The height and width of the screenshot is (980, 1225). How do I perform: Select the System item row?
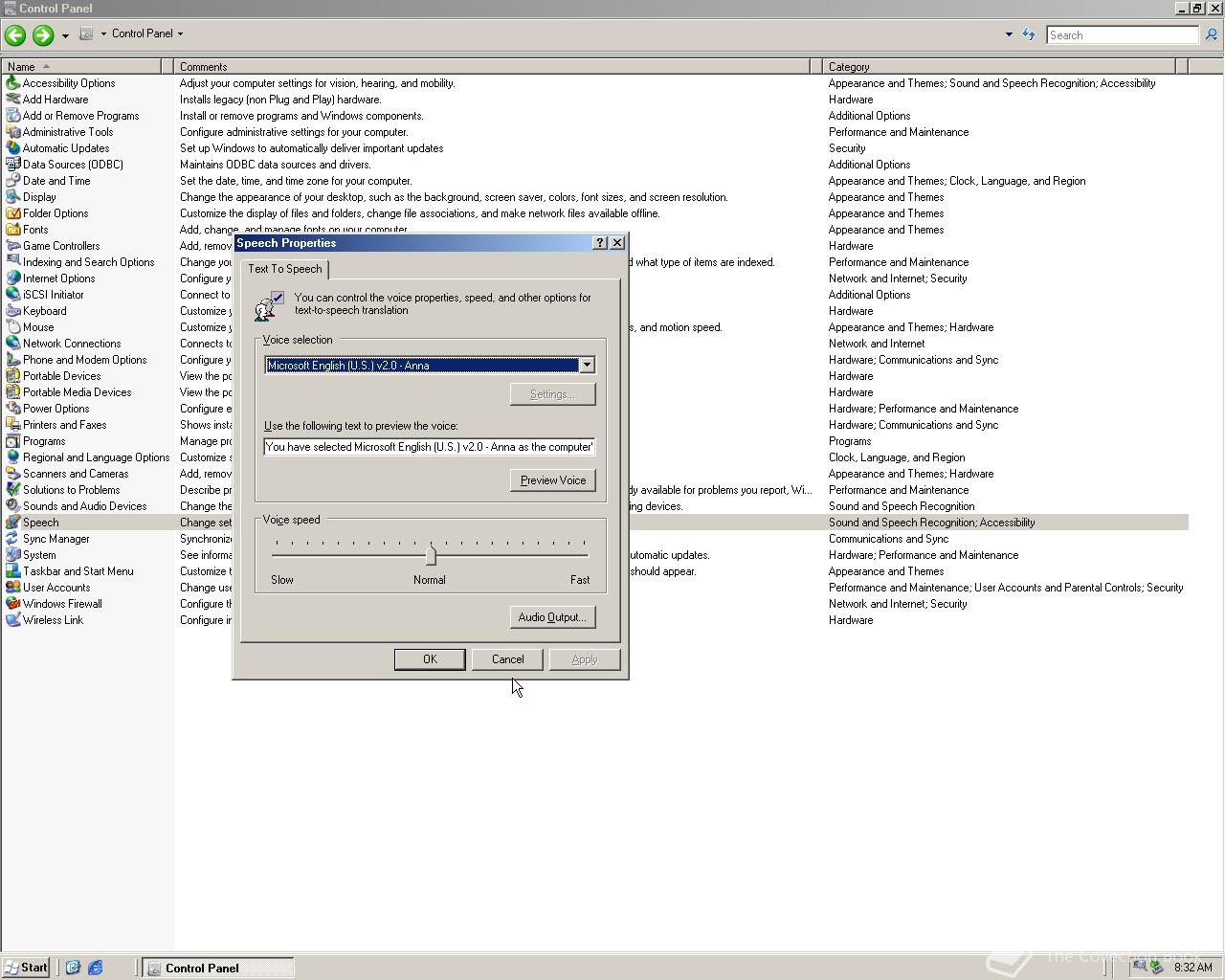[x=594, y=555]
